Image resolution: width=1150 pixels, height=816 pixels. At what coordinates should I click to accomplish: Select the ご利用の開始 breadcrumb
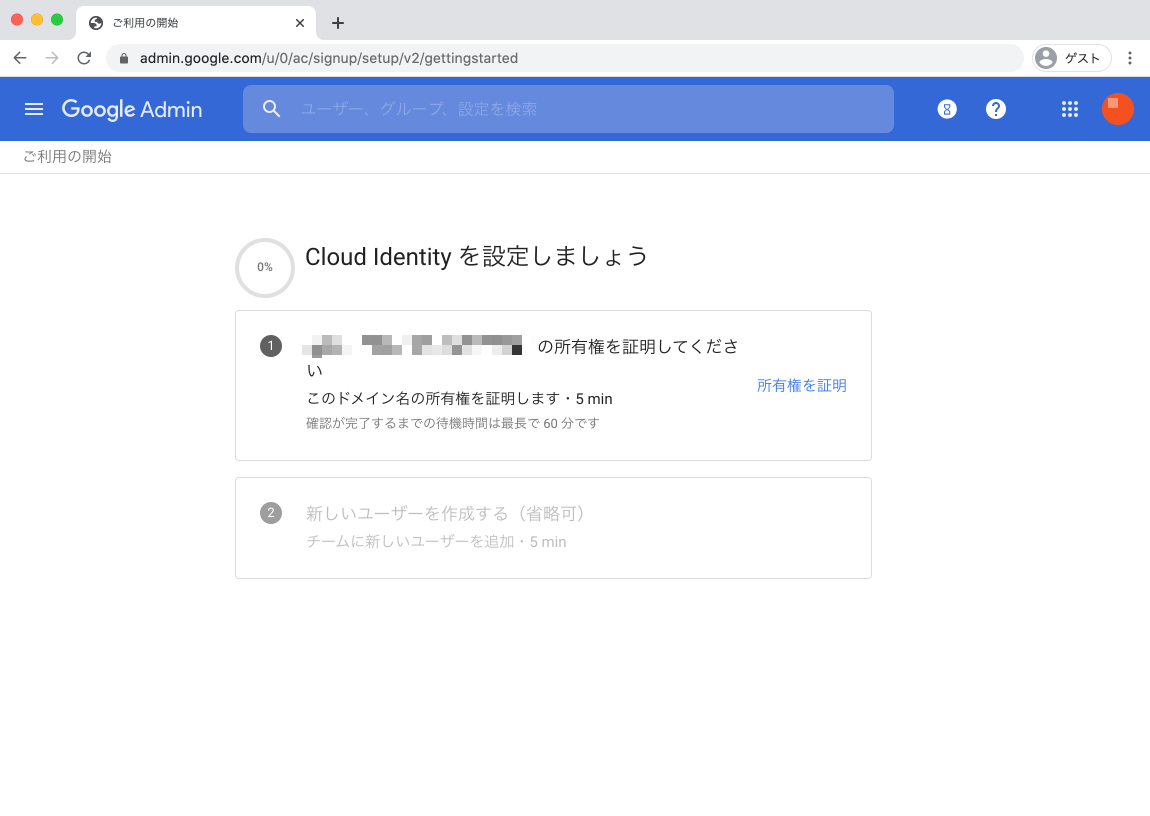(67, 156)
